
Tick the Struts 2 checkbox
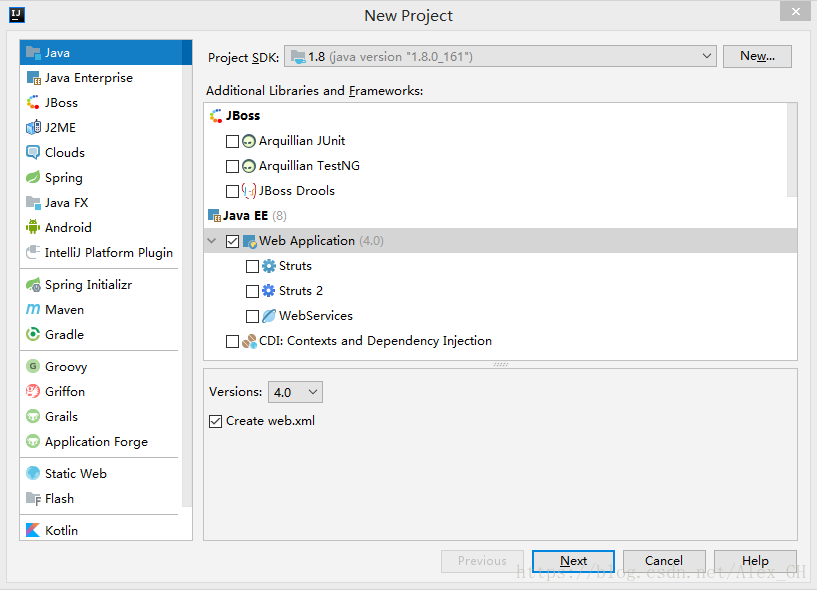point(252,291)
